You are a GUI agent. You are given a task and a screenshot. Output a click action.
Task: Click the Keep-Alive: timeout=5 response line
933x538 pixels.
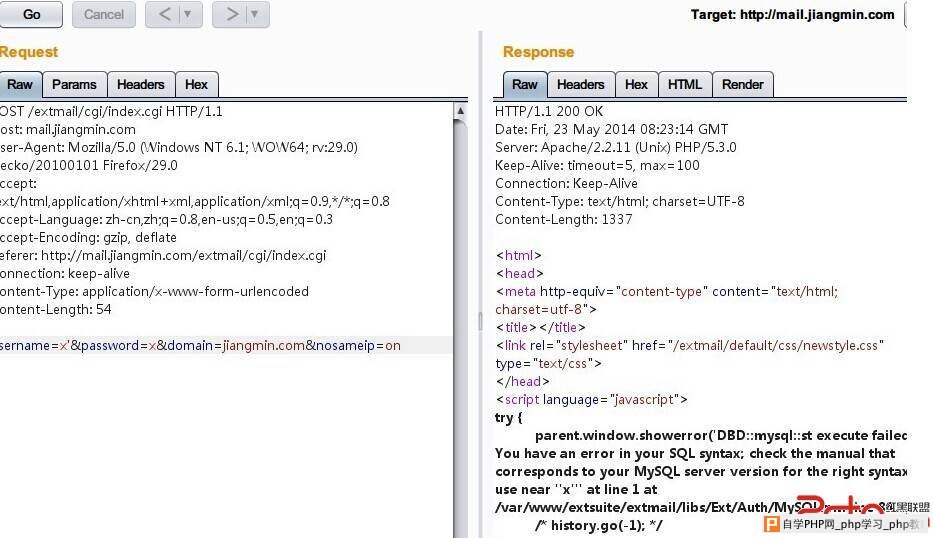click(597, 165)
